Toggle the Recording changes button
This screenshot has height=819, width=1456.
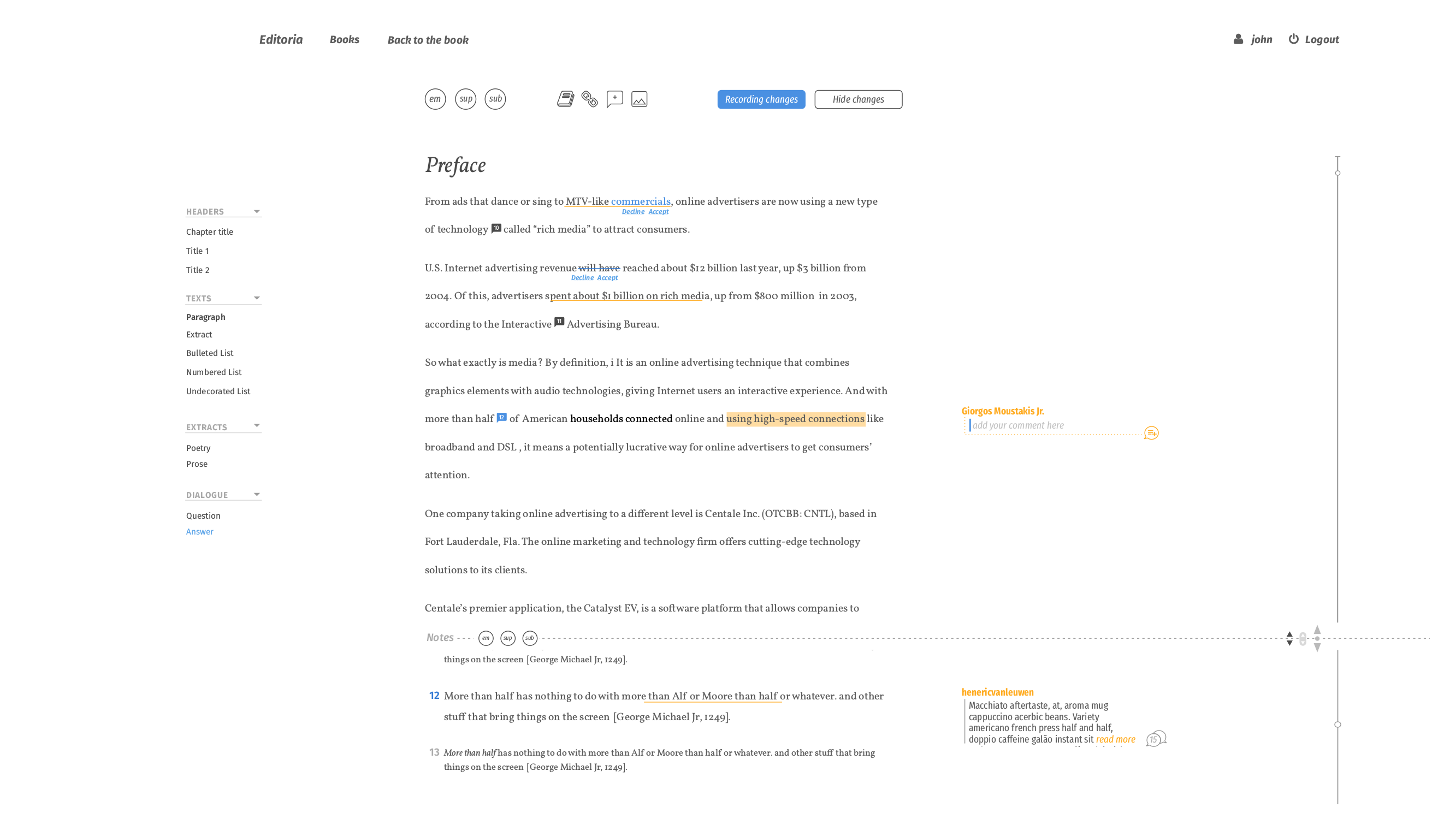click(x=761, y=99)
